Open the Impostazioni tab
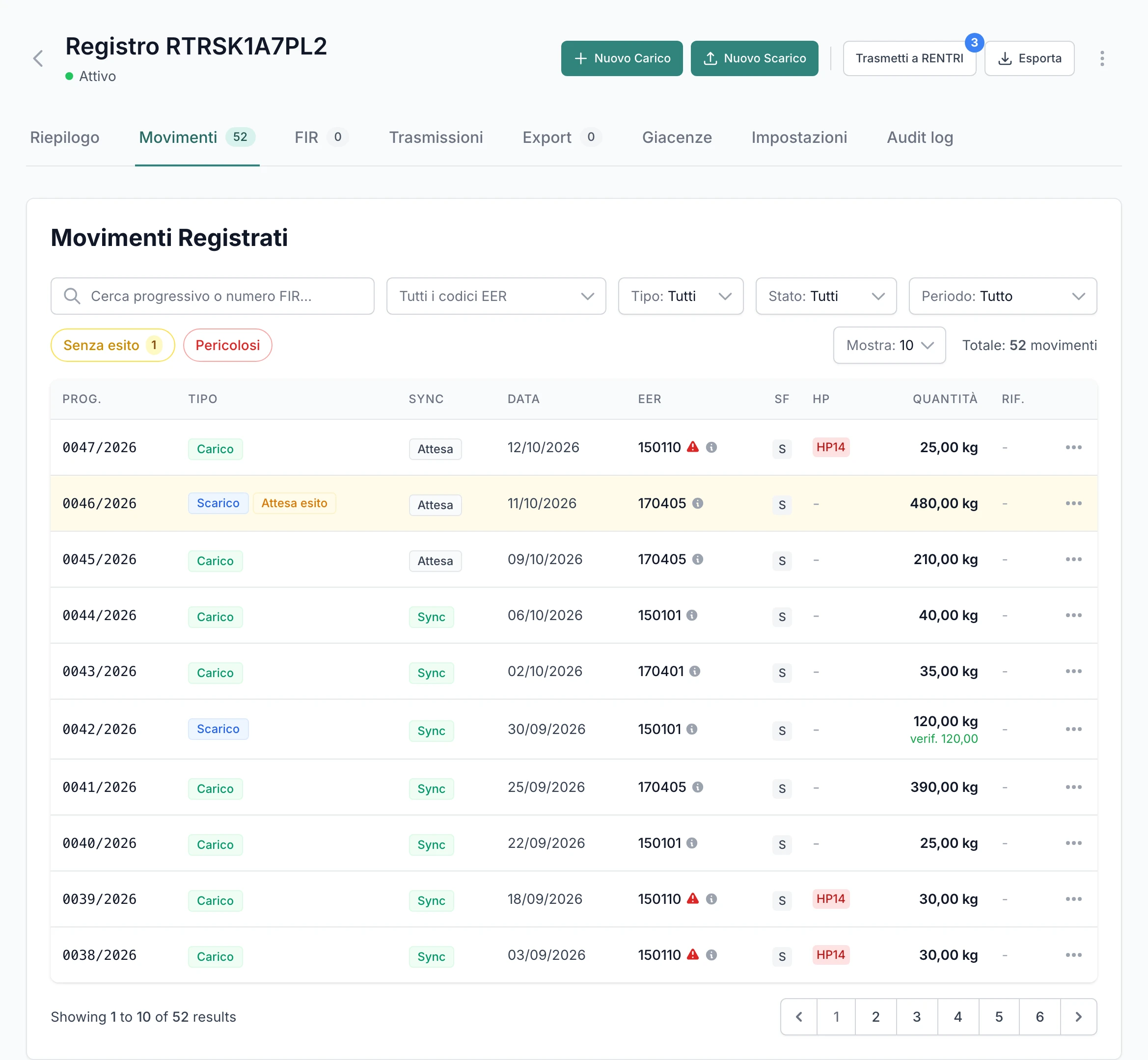 [799, 137]
